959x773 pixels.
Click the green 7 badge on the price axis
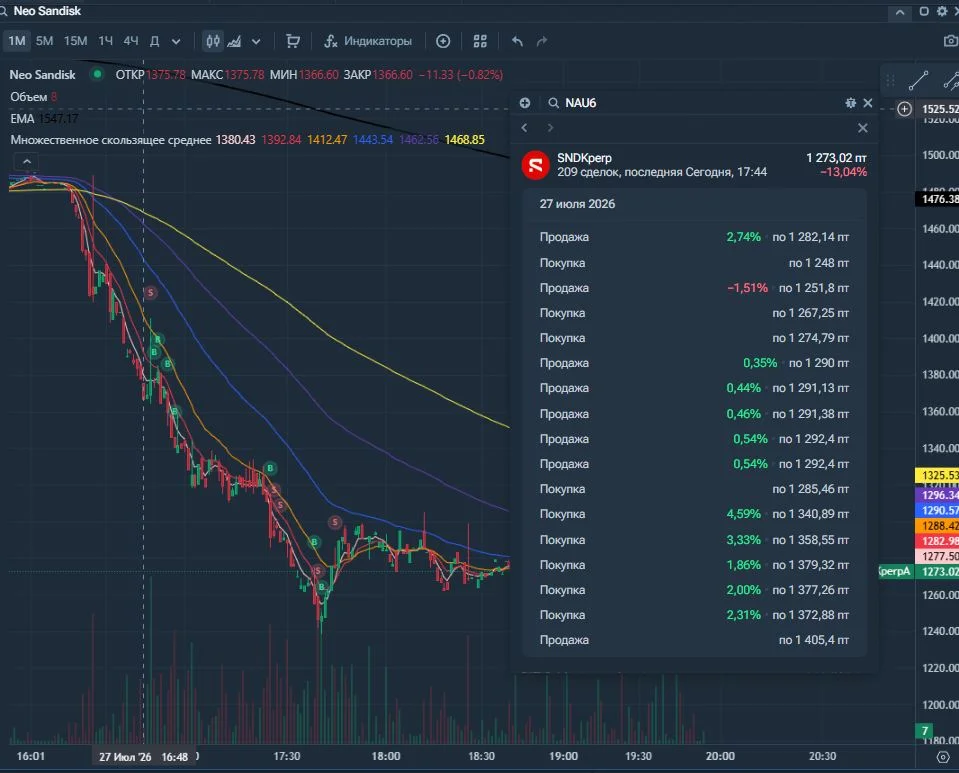924,731
